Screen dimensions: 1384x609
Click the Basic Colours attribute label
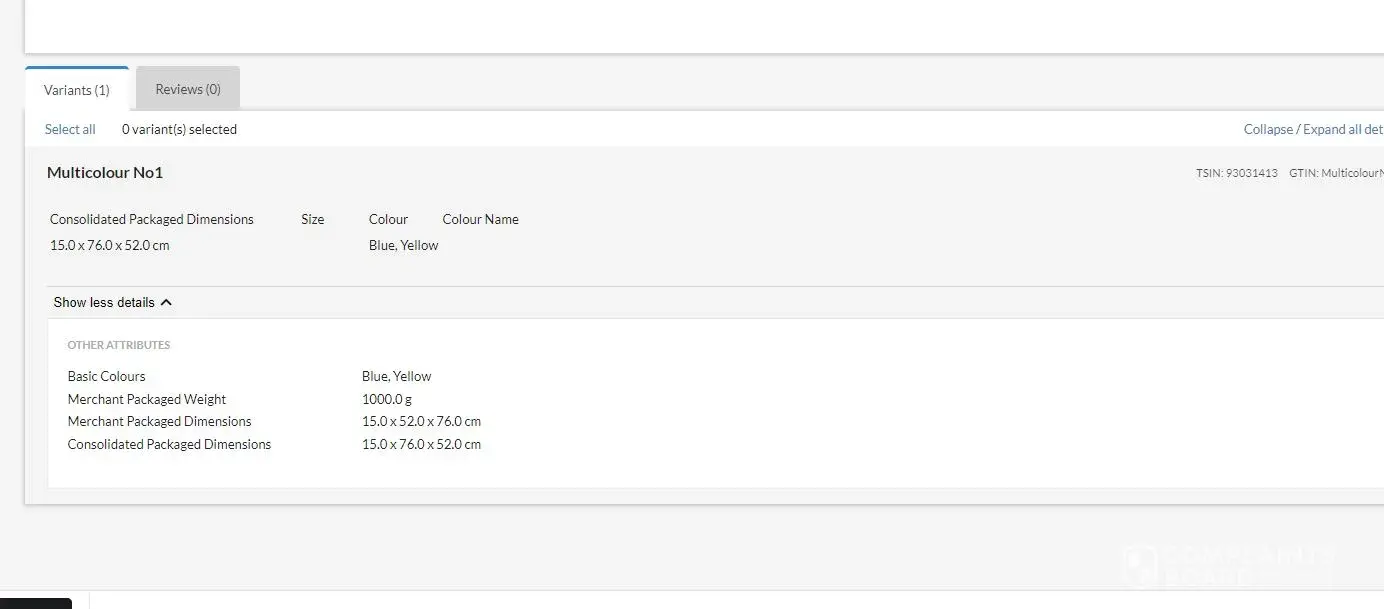[106, 376]
